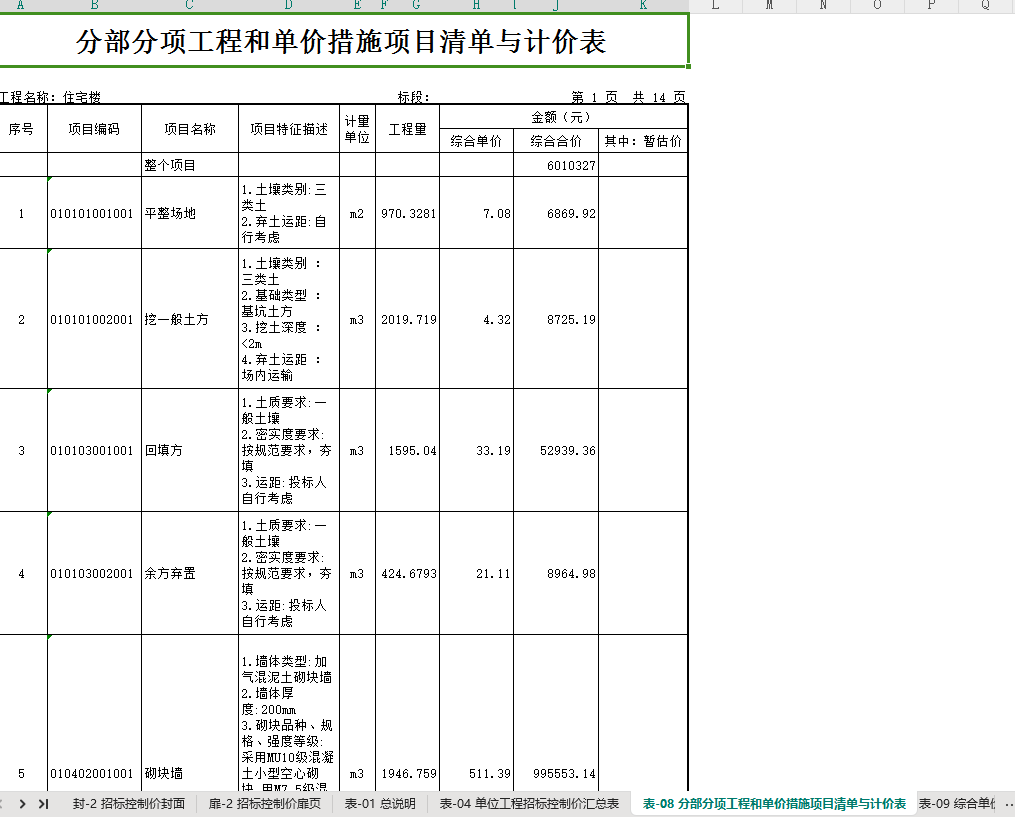Image resolution: width=1015 pixels, height=817 pixels.
Task: Click the total price 995553.14 cell
Action: (x=556, y=712)
